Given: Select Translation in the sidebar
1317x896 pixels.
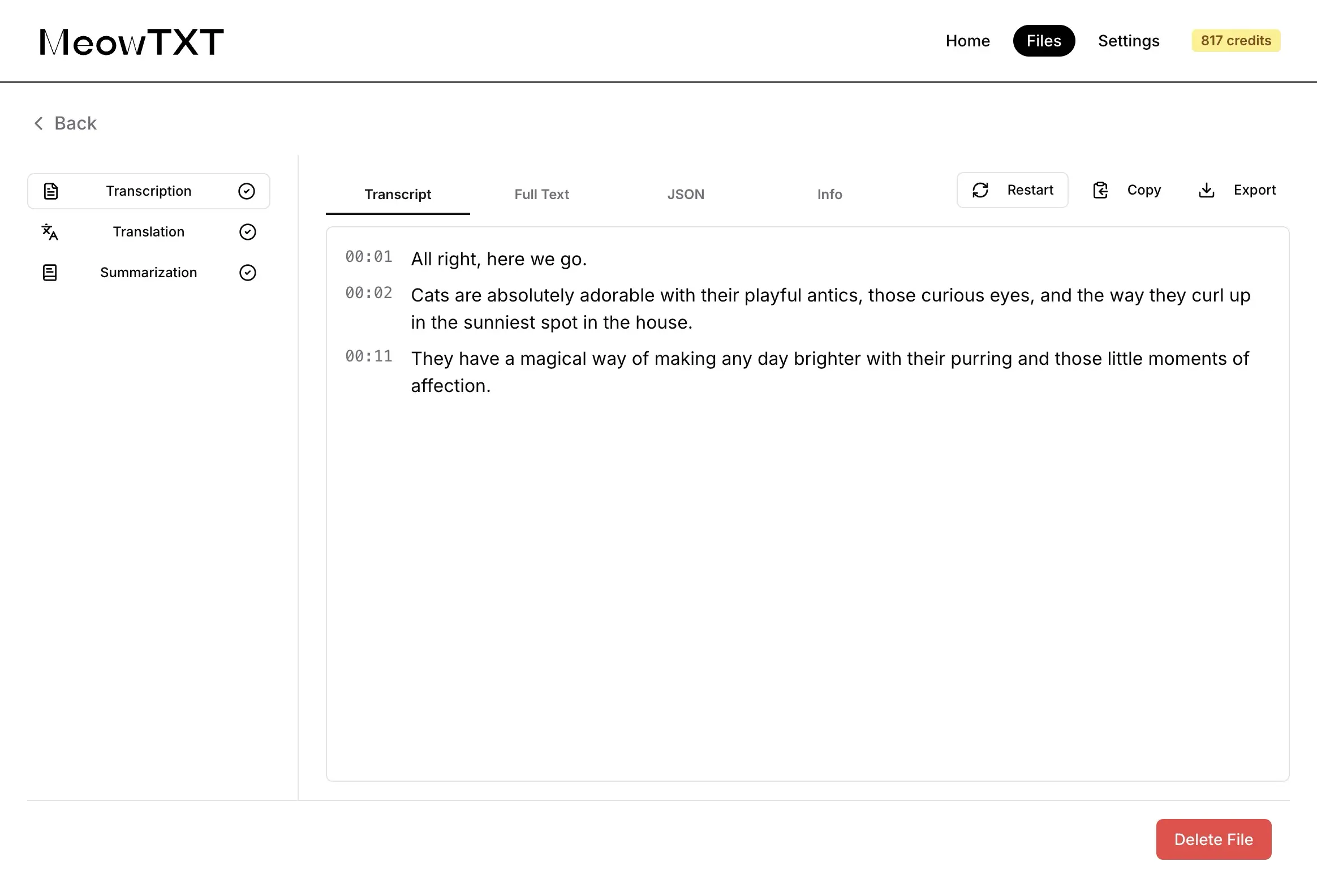Looking at the screenshot, I should coord(148,232).
